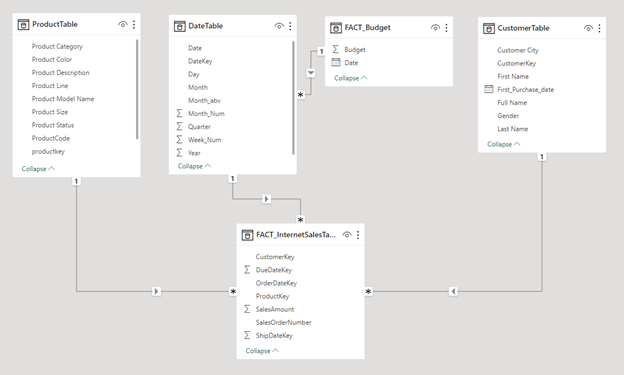
Task: Select CustomerTable to Sales relationship arrow
Action: (453, 291)
